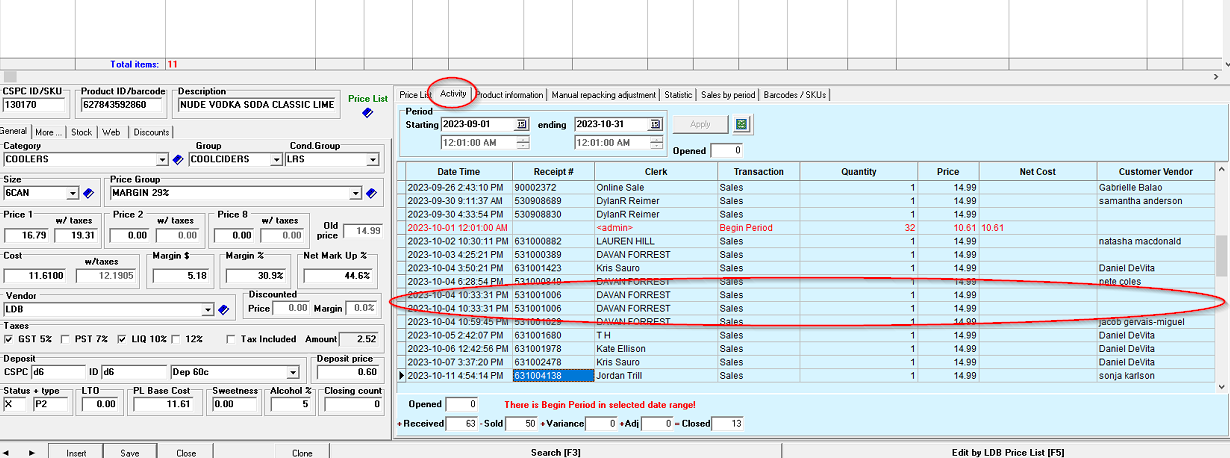The width and height of the screenshot is (1230, 458).
Task: Click the Cost 11.6100 field
Action: 34,275
